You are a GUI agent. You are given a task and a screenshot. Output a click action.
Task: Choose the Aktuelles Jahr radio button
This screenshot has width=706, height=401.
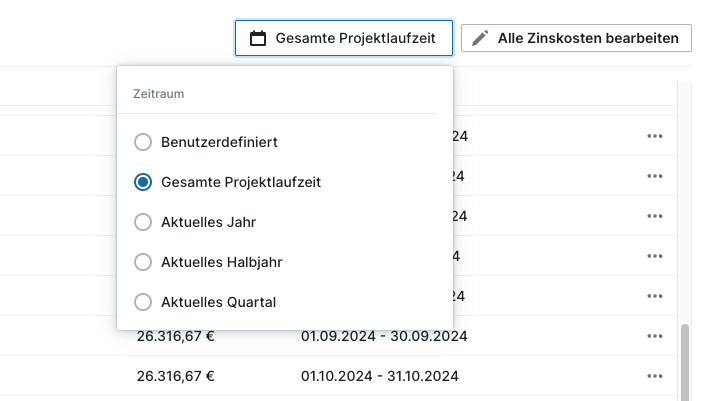(x=143, y=222)
